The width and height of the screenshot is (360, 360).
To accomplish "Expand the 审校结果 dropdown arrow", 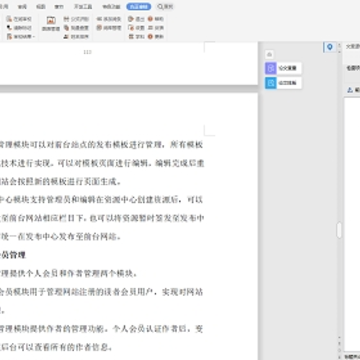I will point(34,36).
